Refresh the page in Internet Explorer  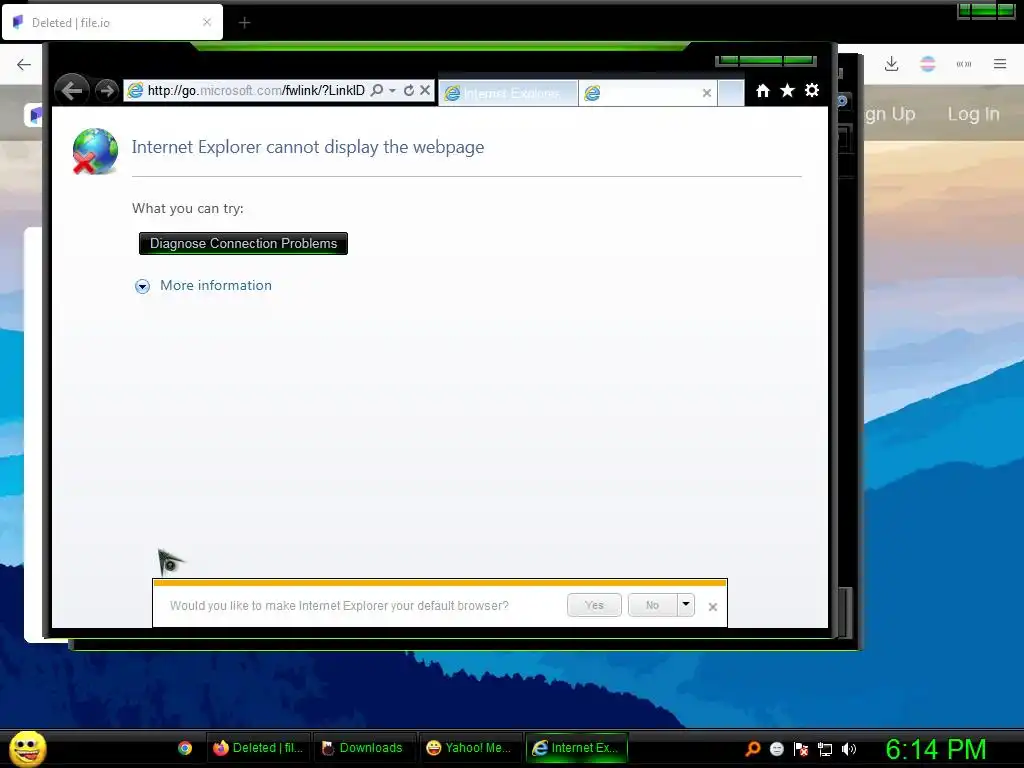409,90
